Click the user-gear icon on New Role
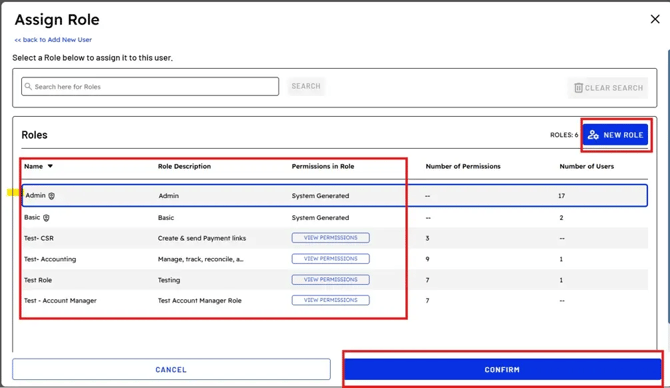The width and height of the screenshot is (670, 388). click(593, 135)
